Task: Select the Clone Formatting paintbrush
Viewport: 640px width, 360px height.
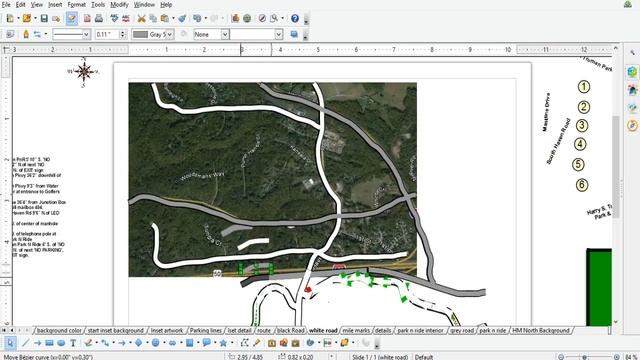Action: (182, 18)
